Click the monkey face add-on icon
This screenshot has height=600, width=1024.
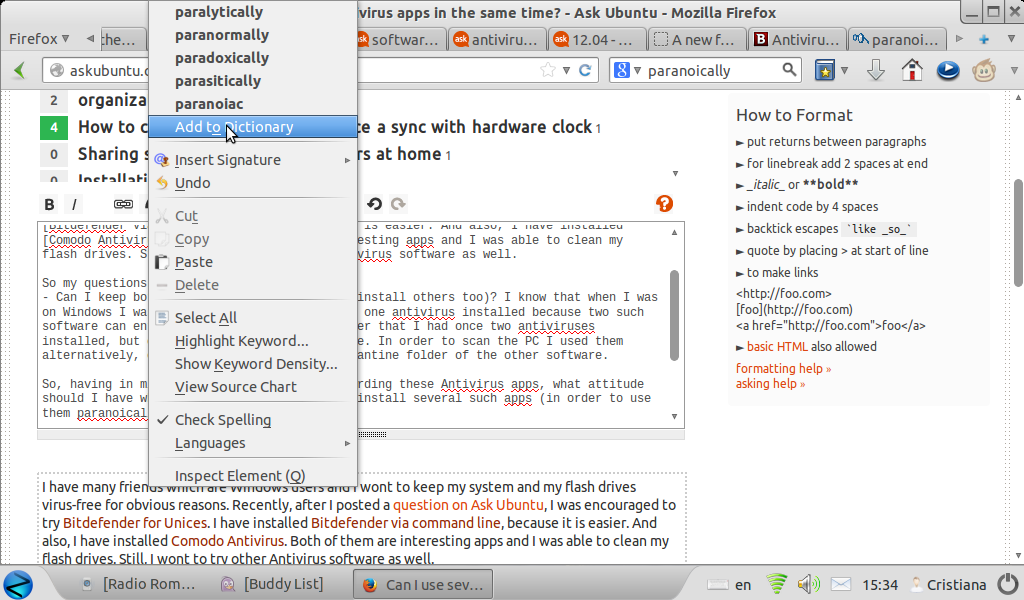tap(984, 70)
